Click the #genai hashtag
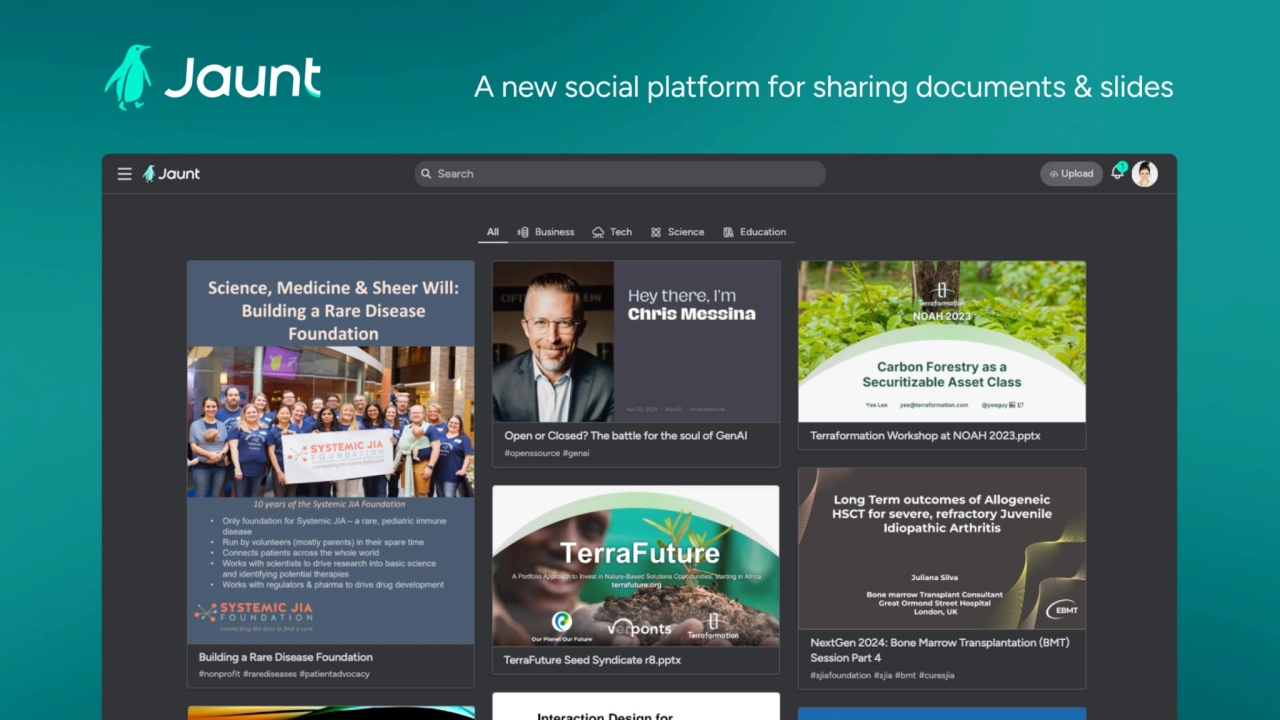Screen dimensions: 1280x720 [x=576, y=453]
